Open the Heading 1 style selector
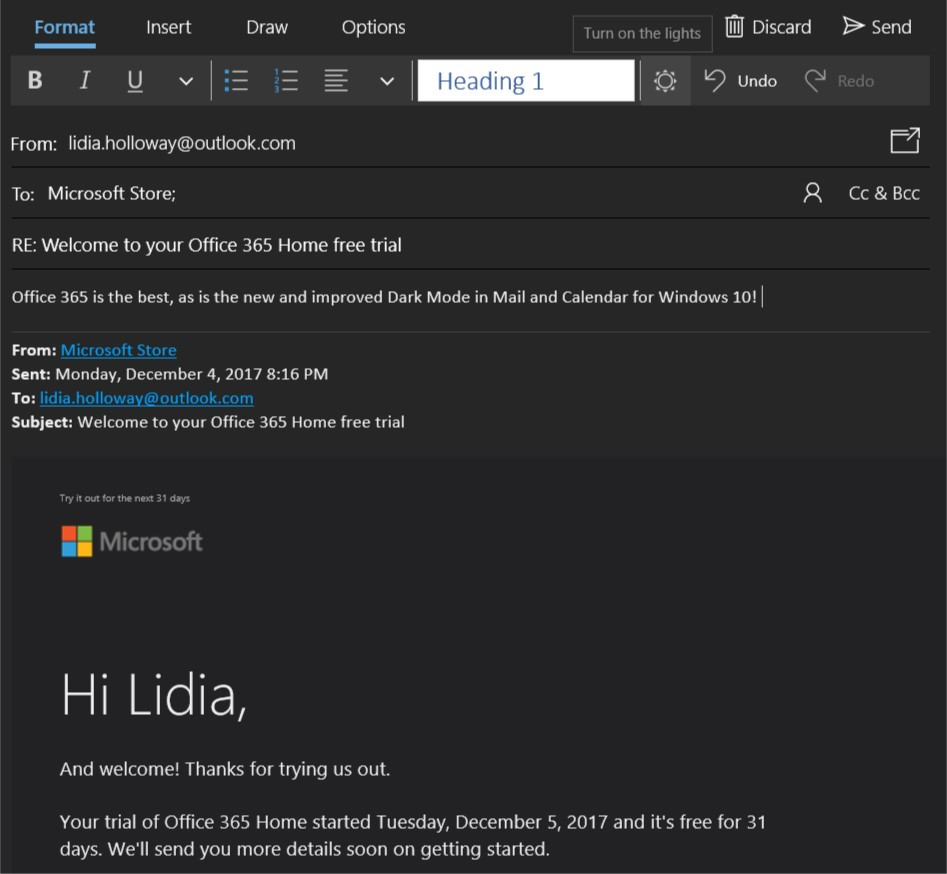Screen dimensions: 947x874 point(526,80)
